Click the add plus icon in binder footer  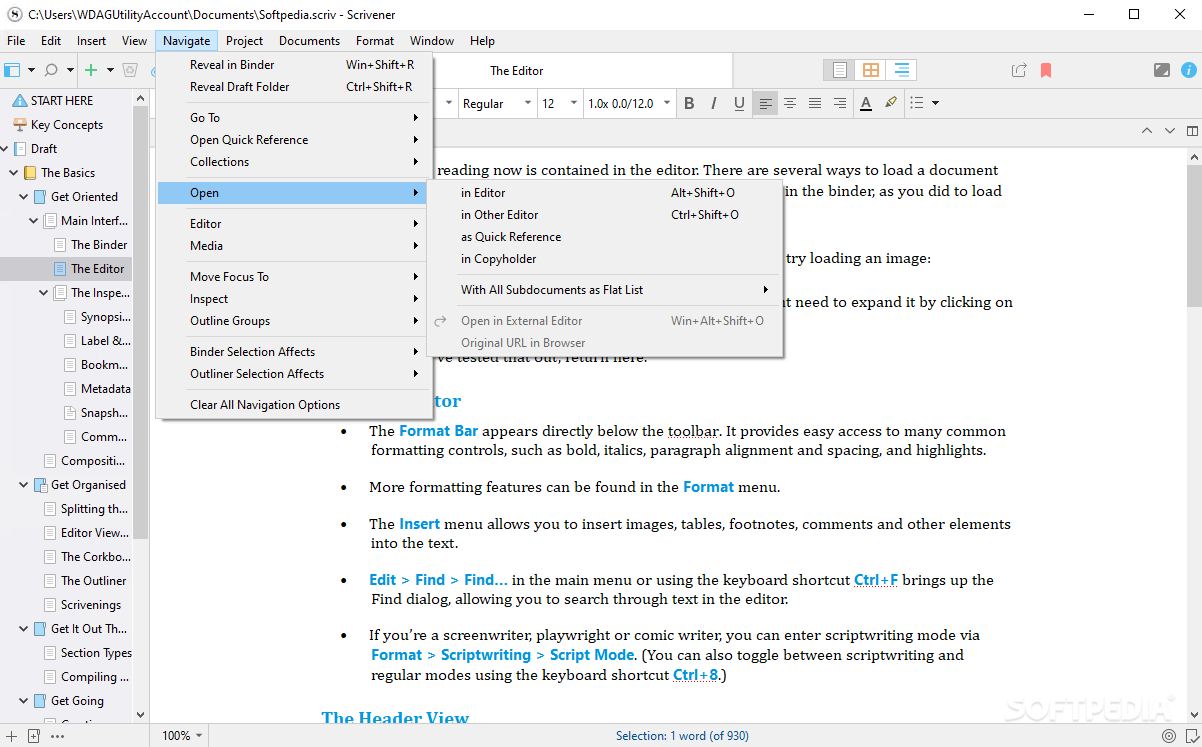point(11,736)
